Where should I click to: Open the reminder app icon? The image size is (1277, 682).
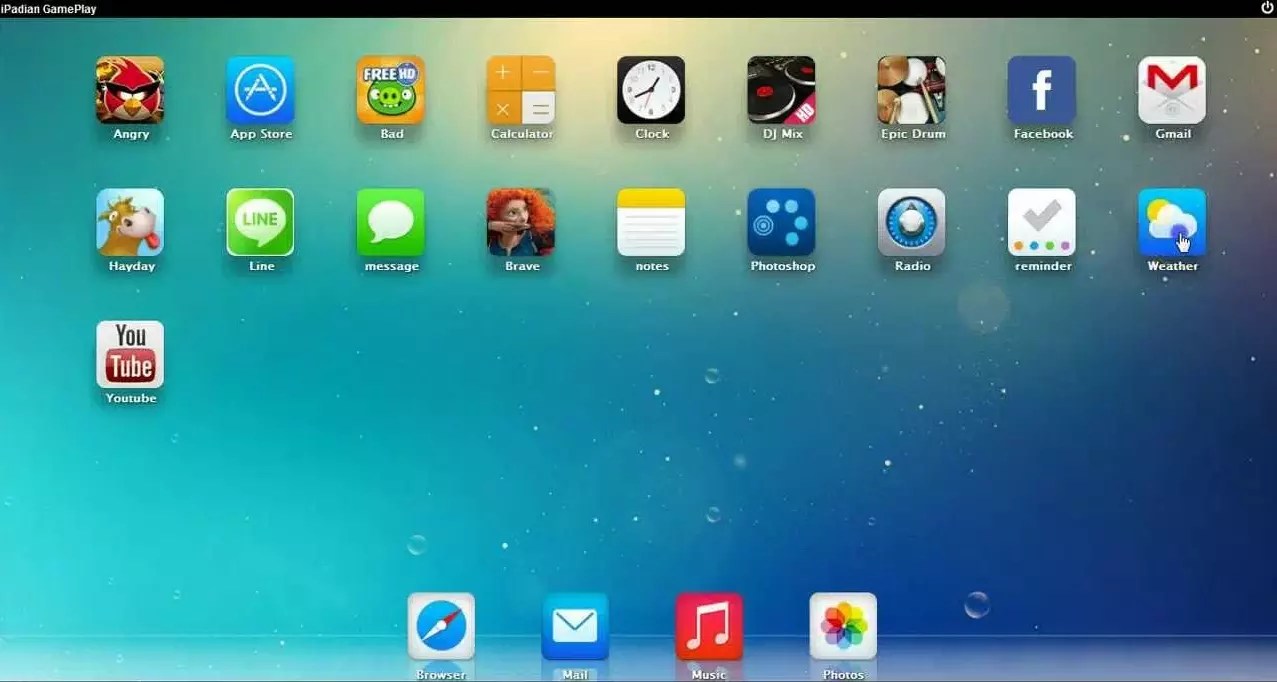(x=1042, y=222)
